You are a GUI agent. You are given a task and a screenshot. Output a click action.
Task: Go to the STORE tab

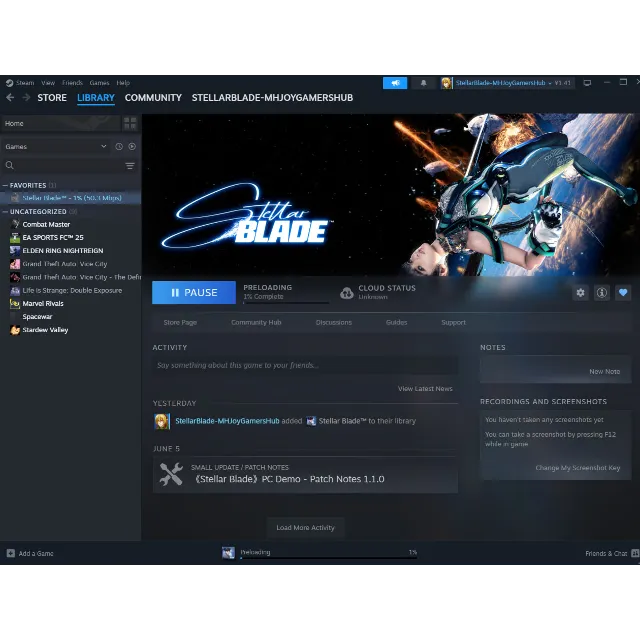tap(52, 98)
